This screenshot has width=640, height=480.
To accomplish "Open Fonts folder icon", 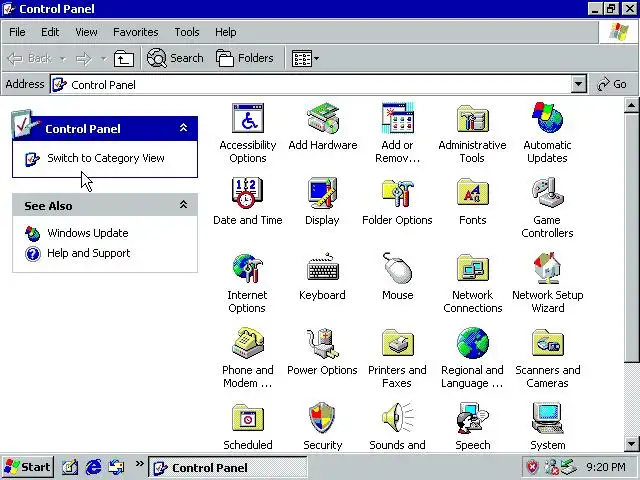I will (x=473, y=193).
